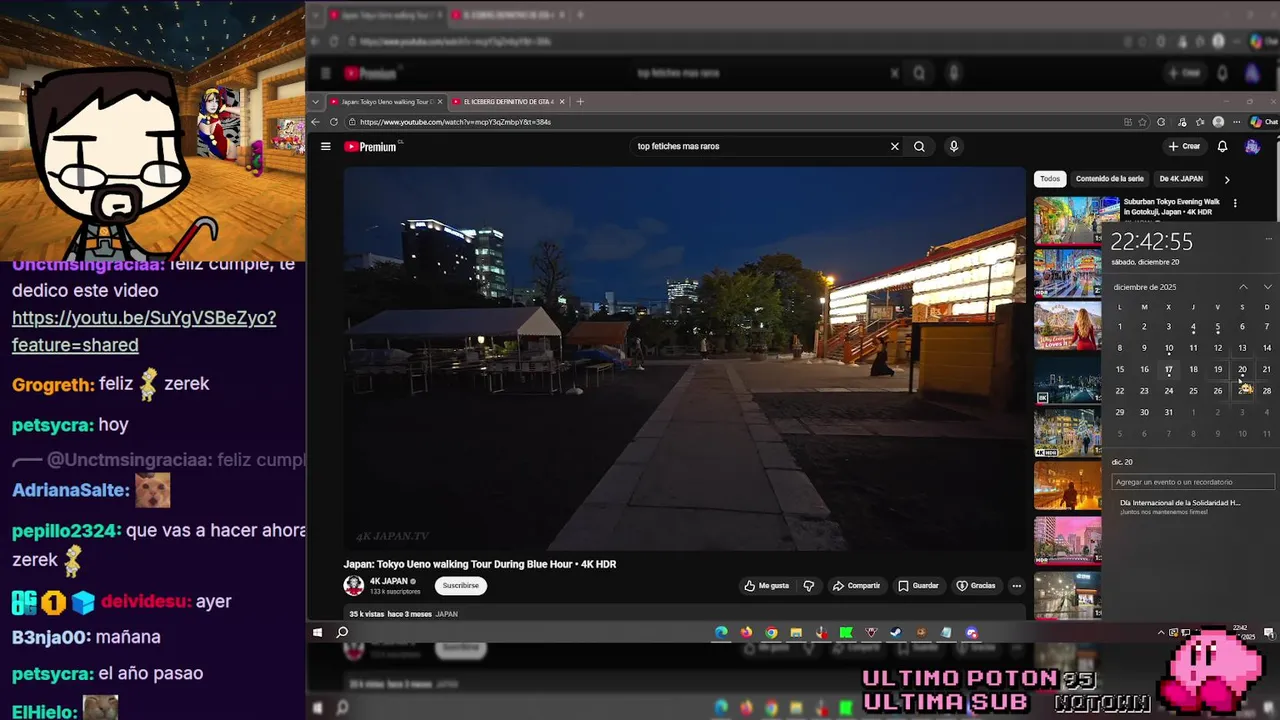Open the YouTube link in Unctmsingraciaa's chat message

(x=144, y=331)
